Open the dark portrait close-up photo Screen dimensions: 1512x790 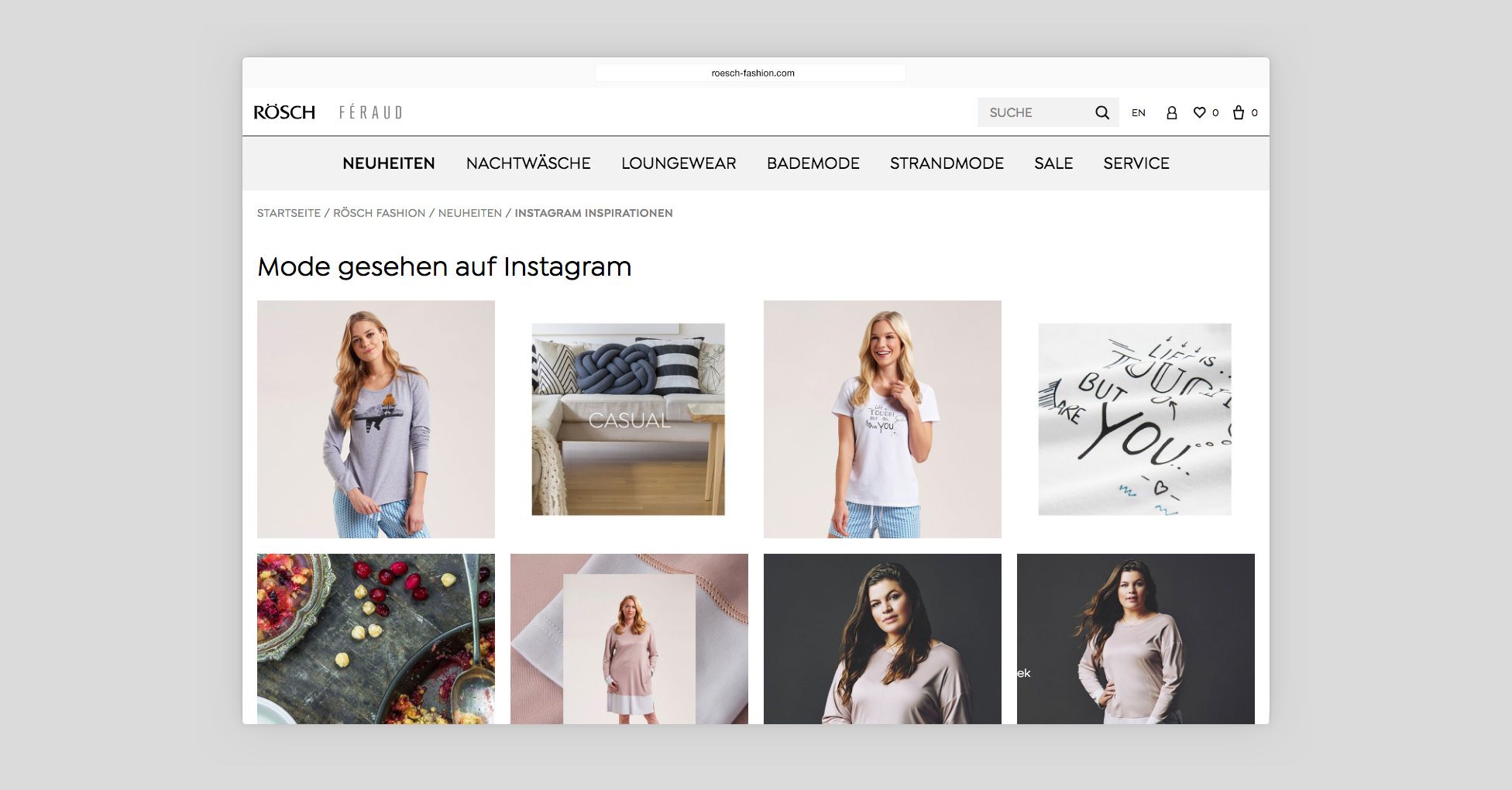point(882,639)
